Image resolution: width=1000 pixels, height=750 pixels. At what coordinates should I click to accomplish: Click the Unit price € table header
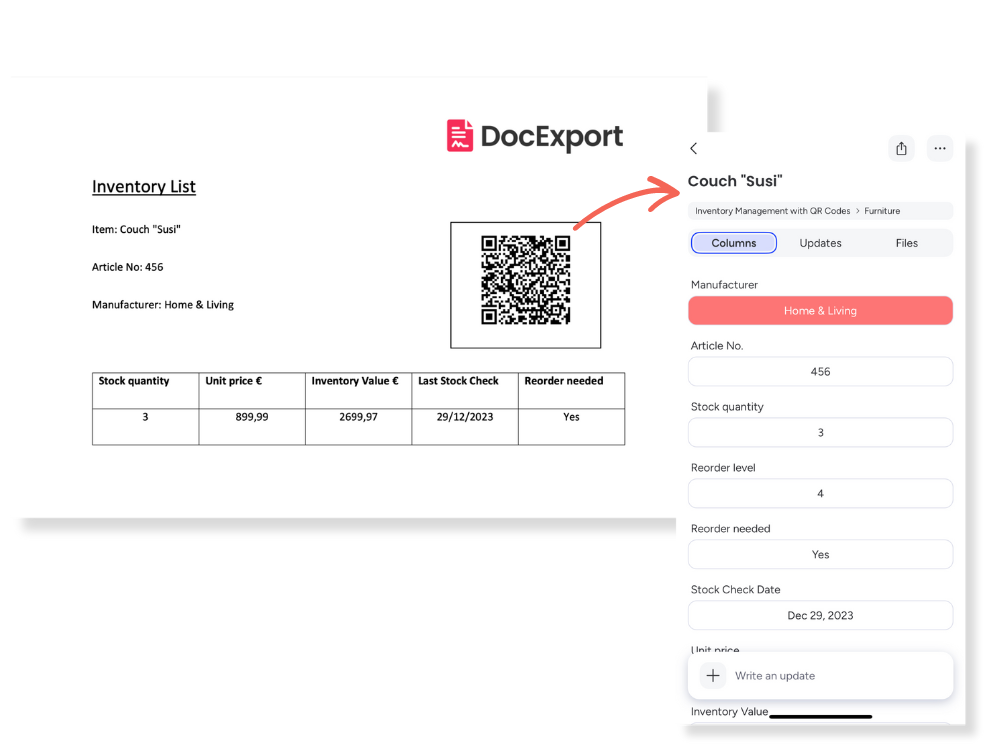pos(252,390)
